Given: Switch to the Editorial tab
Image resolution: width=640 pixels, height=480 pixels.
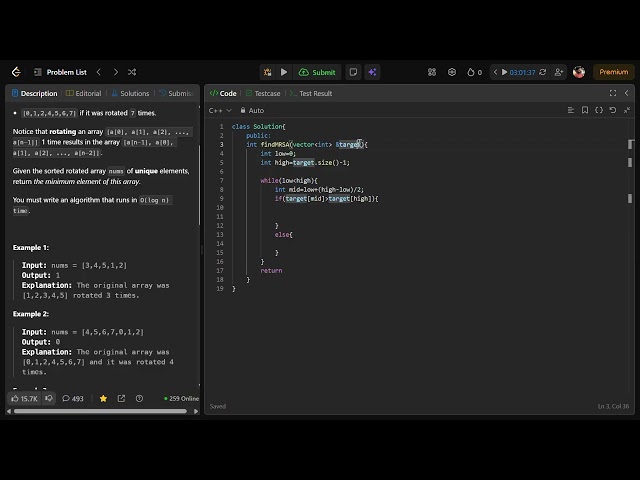Looking at the screenshot, I should point(84,93).
